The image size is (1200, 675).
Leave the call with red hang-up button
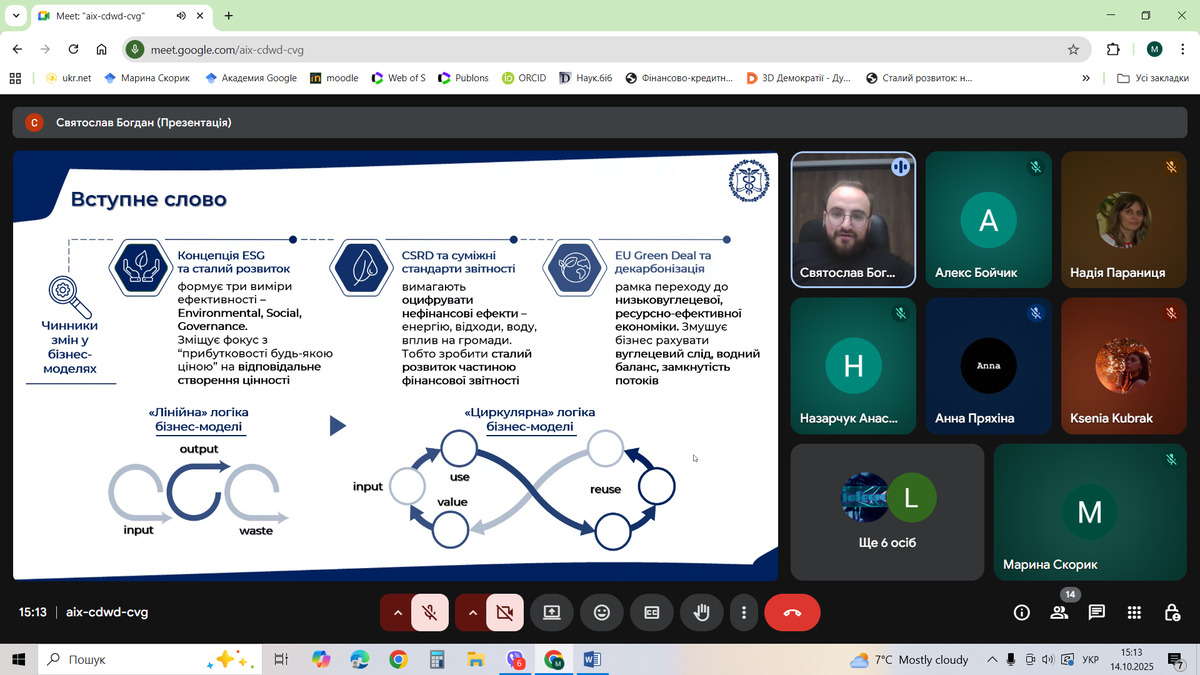792,613
